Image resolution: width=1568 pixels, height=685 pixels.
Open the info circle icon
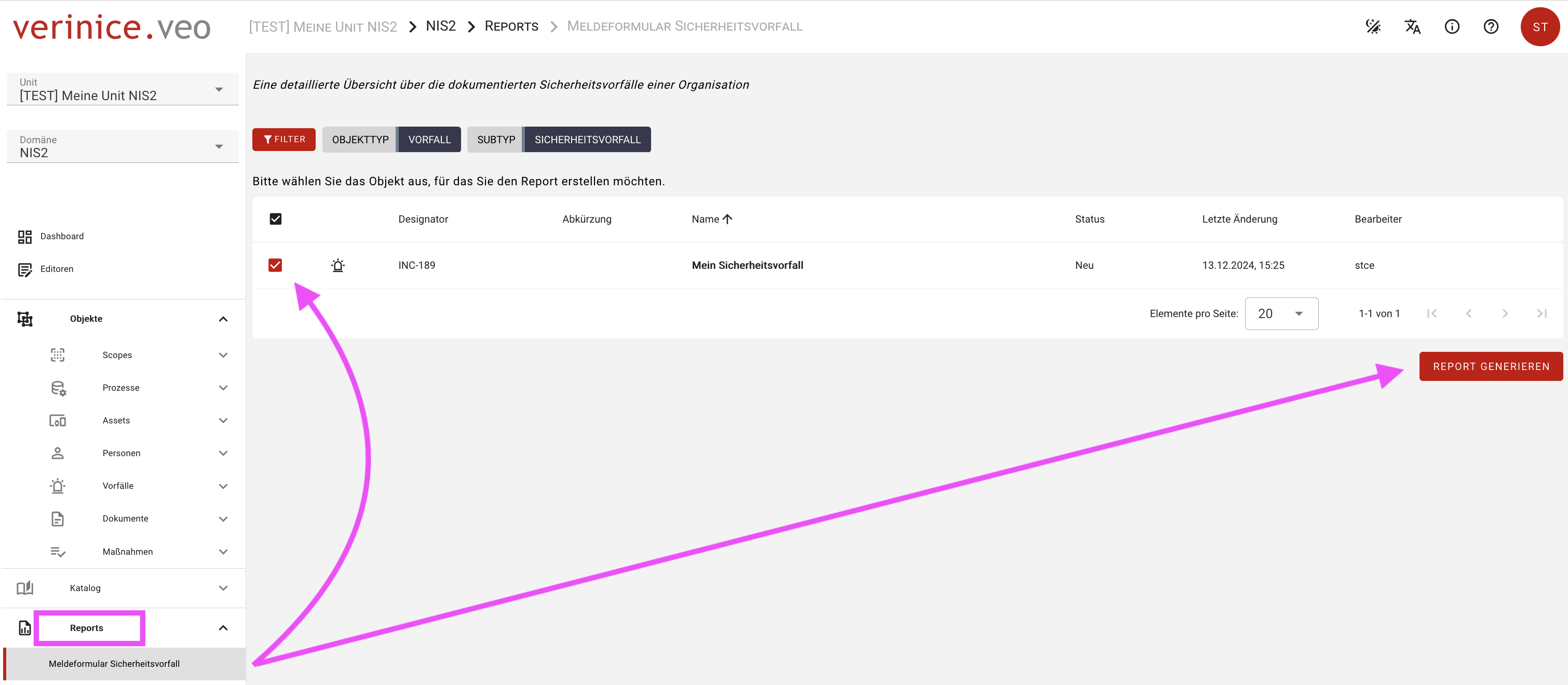coord(1452,27)
